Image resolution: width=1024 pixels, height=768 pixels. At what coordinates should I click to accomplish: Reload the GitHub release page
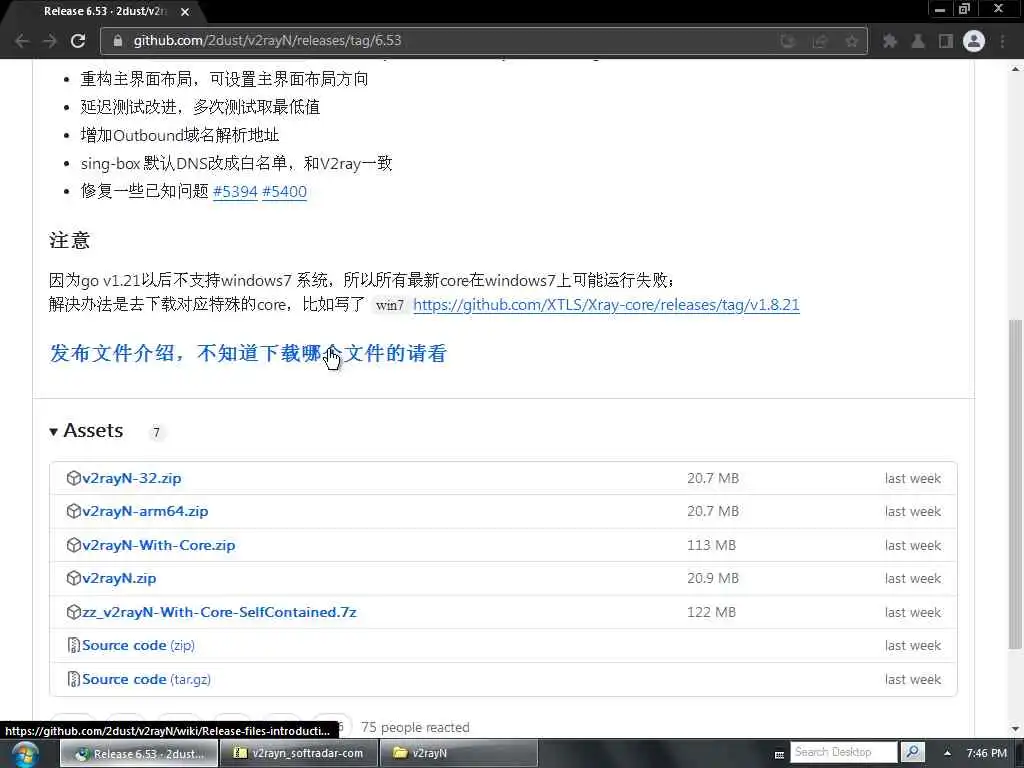coord(78,41)
